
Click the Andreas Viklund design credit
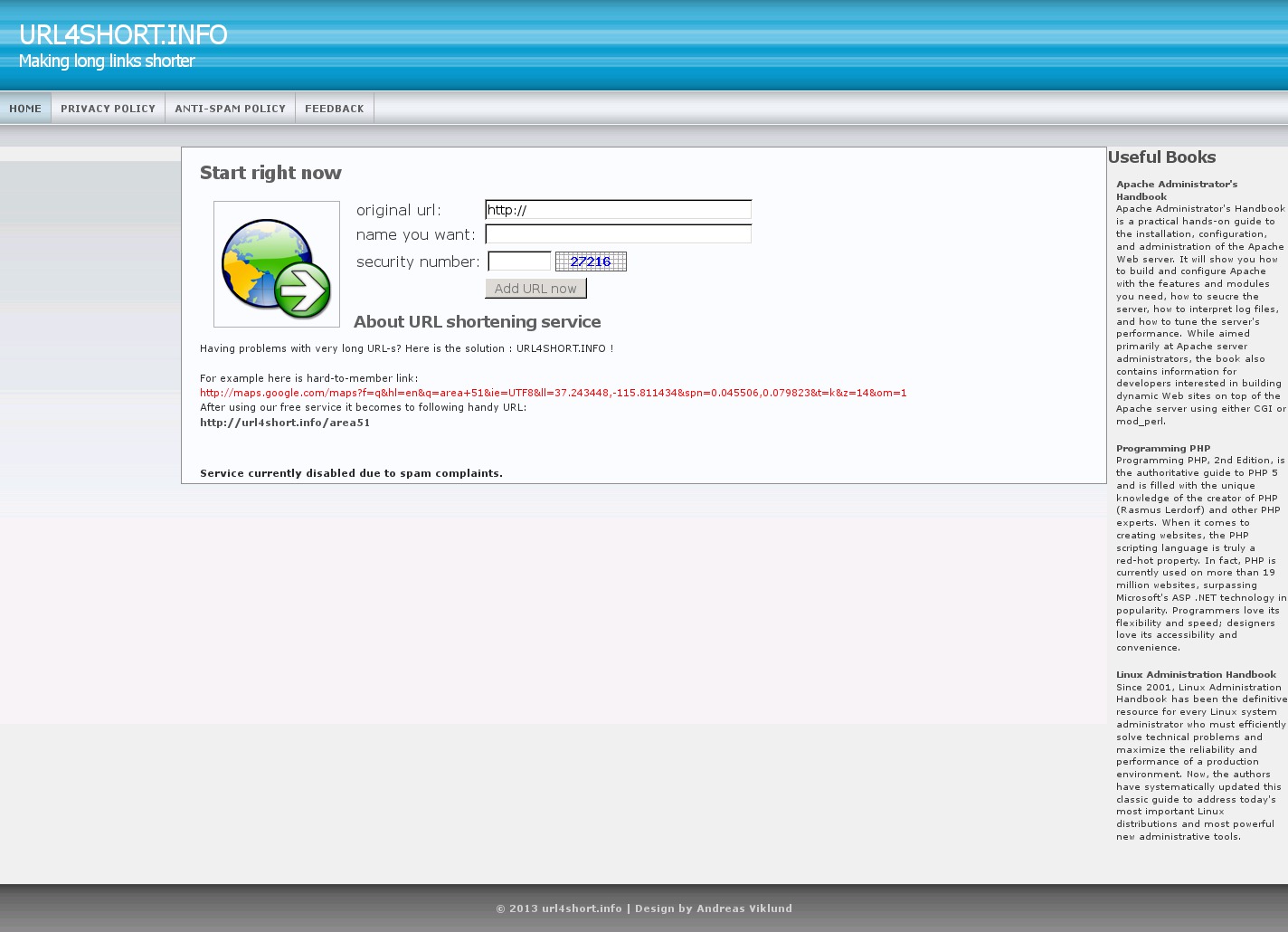point(743,908)
